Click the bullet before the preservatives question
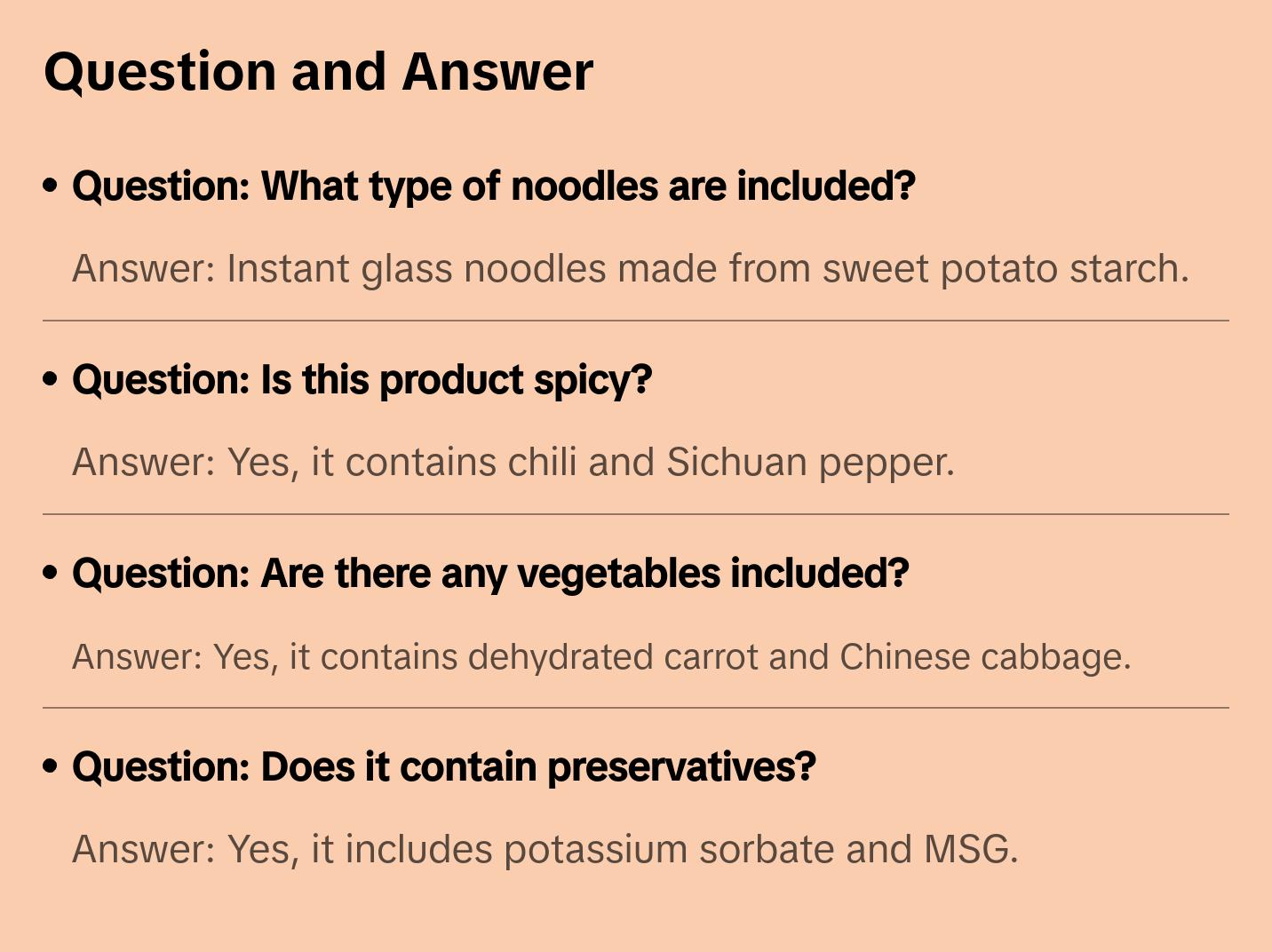 (51, 767)
